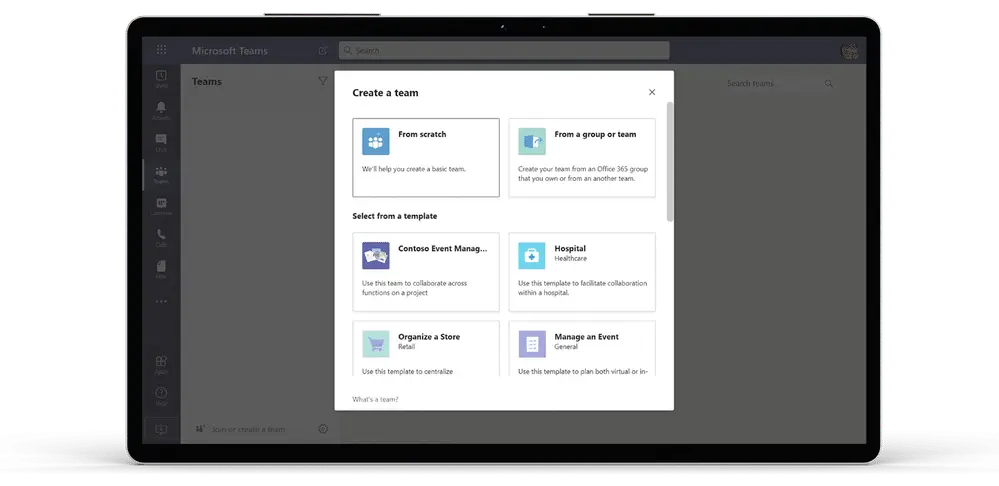Screen dimensions: 999x486
Task: Open manage teams gear icon
Action: 323,429
